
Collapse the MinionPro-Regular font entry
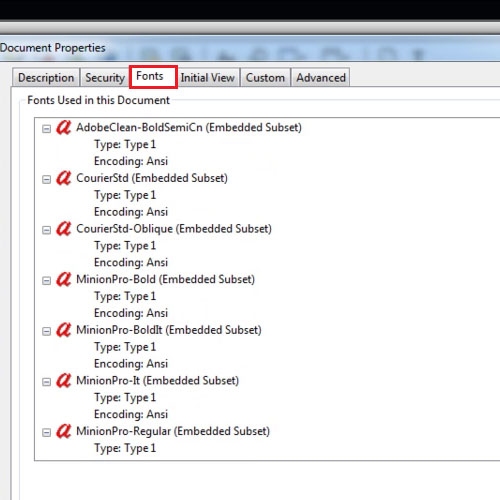point(46,433)
